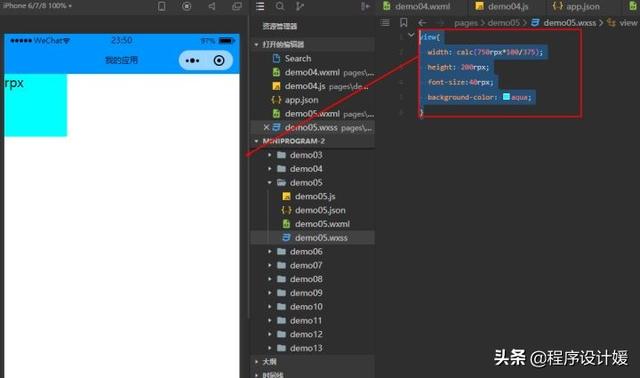Click 'demo05' in the breadcrumb
This screenshot has height=378, width=640.
[x=504, y=23]
